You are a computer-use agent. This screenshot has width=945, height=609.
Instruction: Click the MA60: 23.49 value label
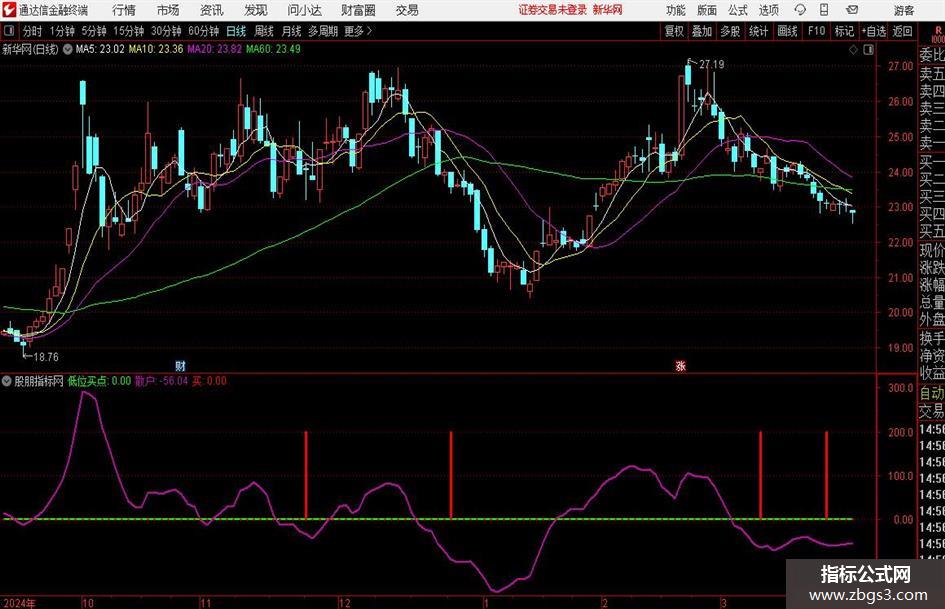pos(273,49)
